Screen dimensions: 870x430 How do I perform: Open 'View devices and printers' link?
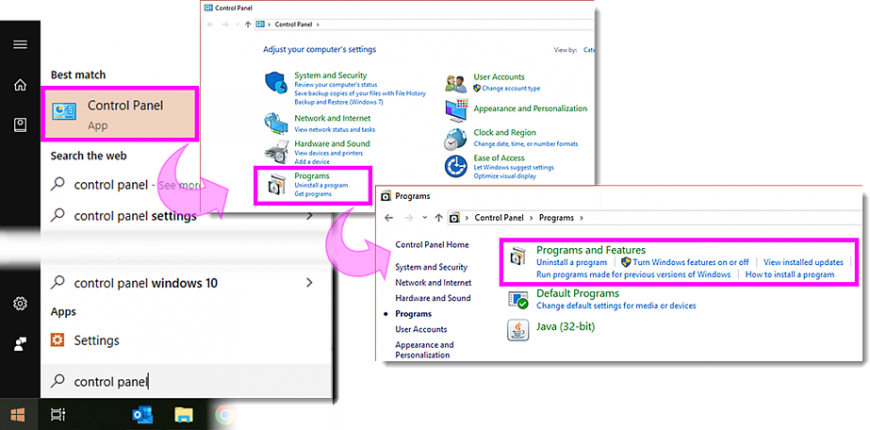(x=328, y=153)
